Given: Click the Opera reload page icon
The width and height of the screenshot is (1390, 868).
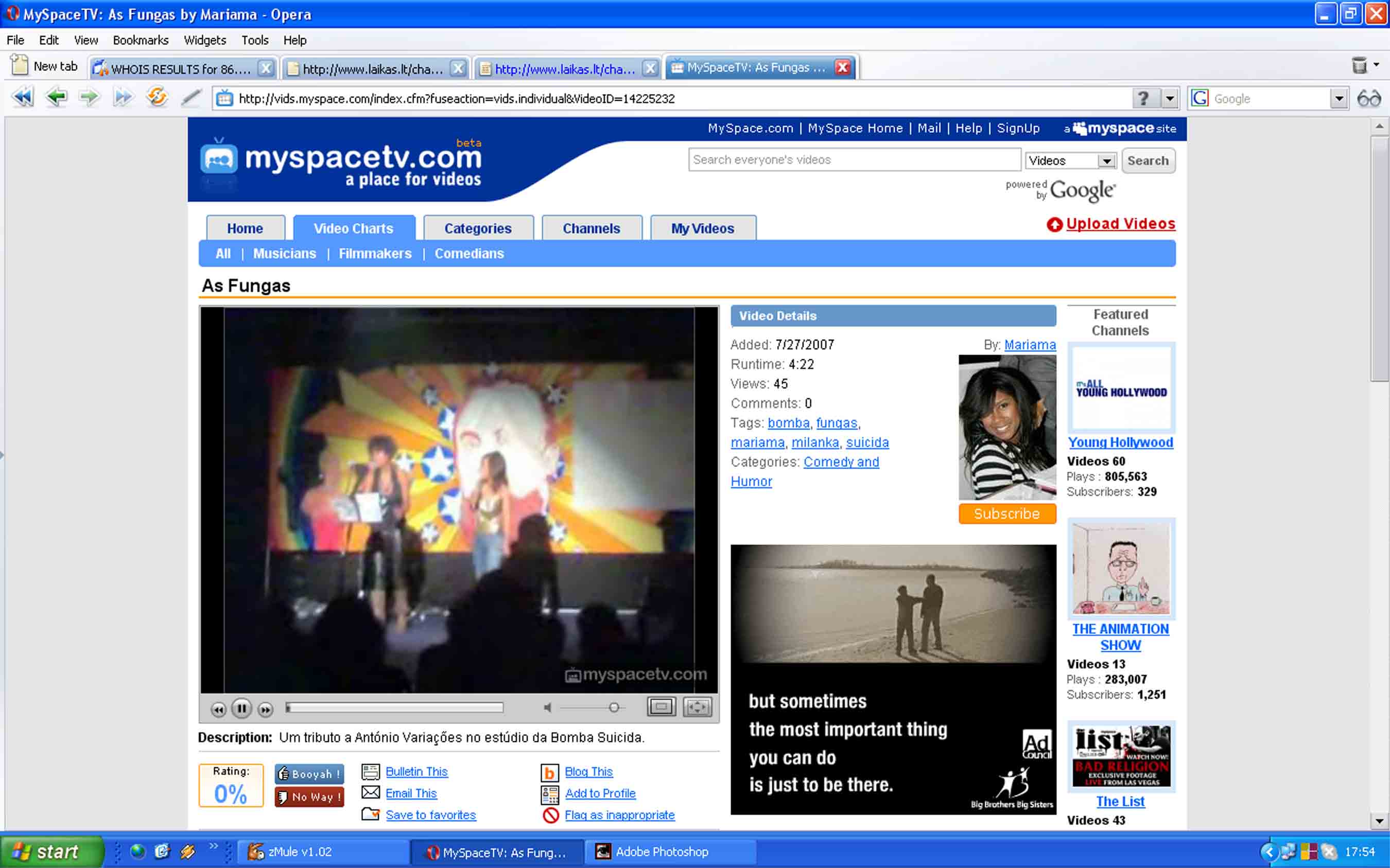Looking at the screenshot, I should 156,98.
